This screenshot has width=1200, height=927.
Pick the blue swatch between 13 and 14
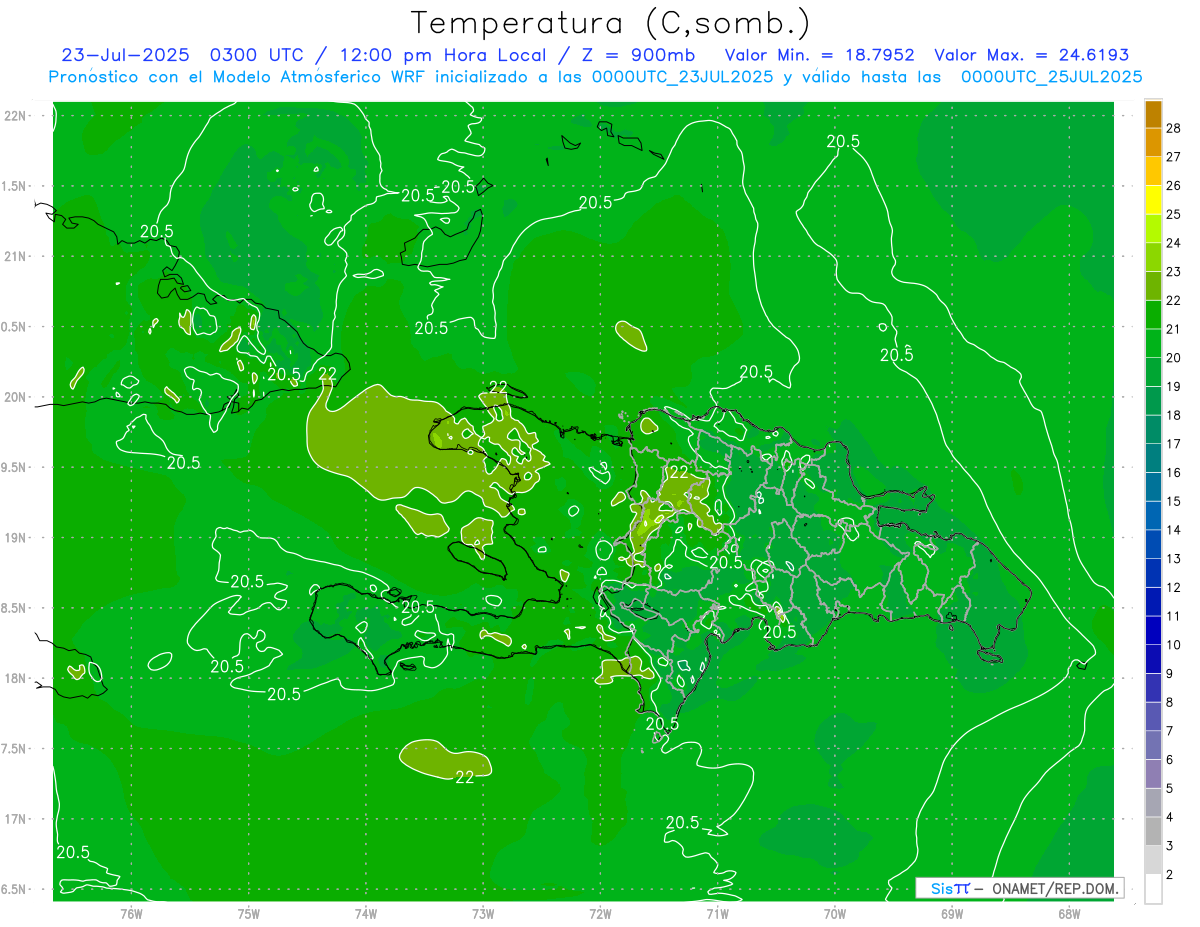(1153, 544)
